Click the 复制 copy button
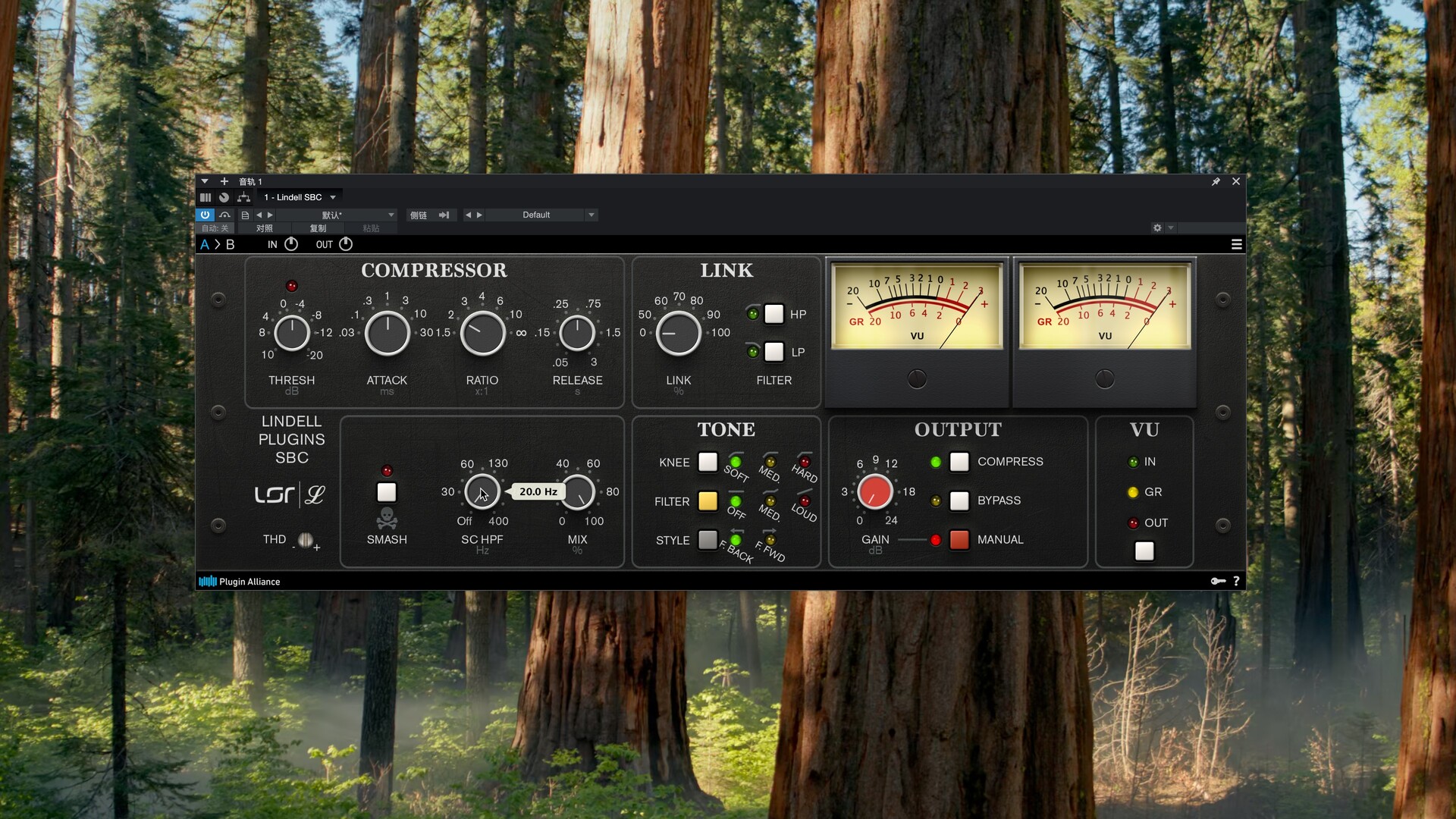1456x819 pixels. click(x=318, y=228)
